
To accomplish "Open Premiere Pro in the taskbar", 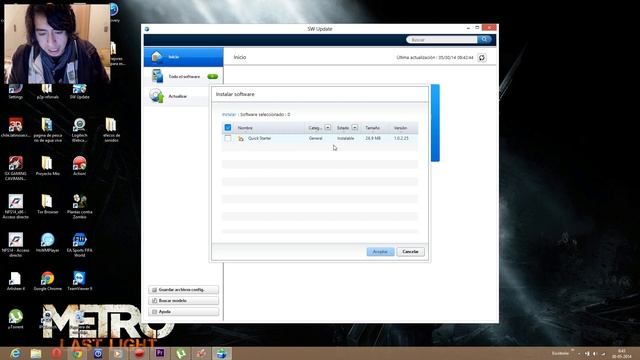I will (x=160, y=353).
